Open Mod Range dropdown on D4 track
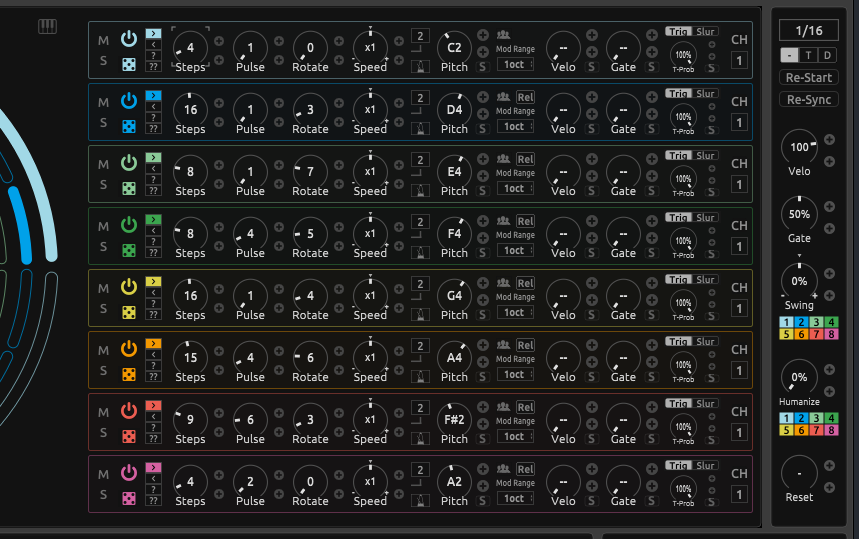This screenshot has width=859, height=539. click(x=514, y=127)
